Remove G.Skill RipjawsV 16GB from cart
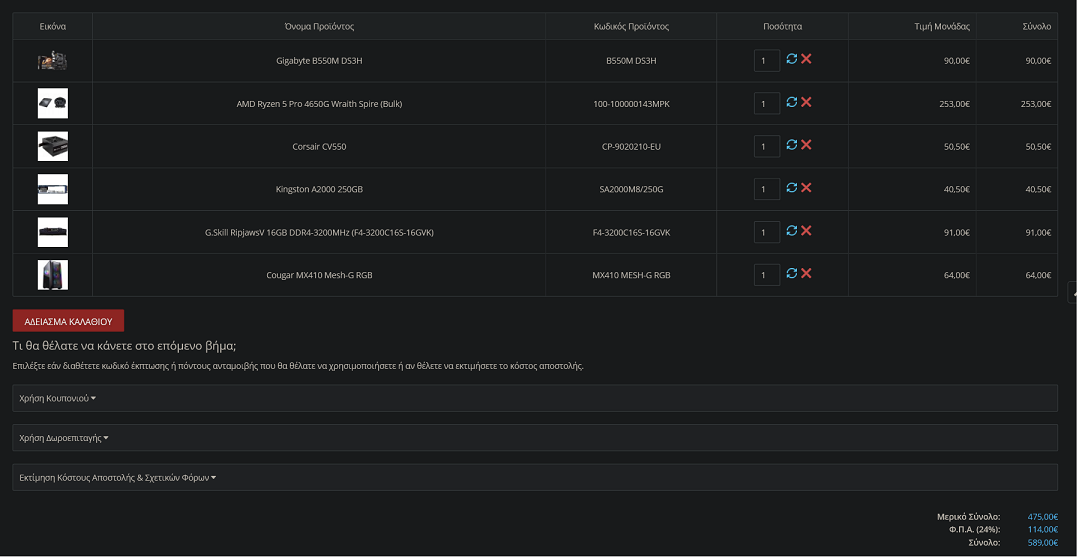Image resolution: width=1079 pixels, height=557 pixels. pos(806,231)
